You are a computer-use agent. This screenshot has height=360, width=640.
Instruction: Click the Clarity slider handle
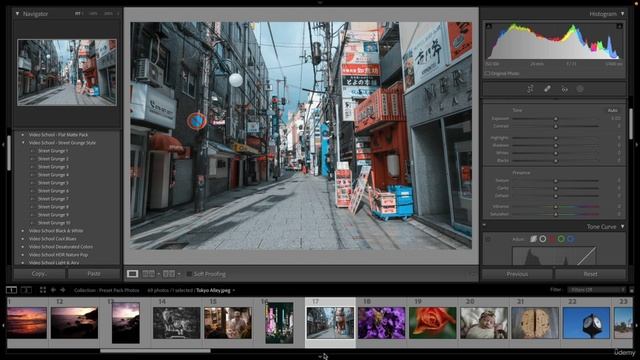tap(556, 188)
